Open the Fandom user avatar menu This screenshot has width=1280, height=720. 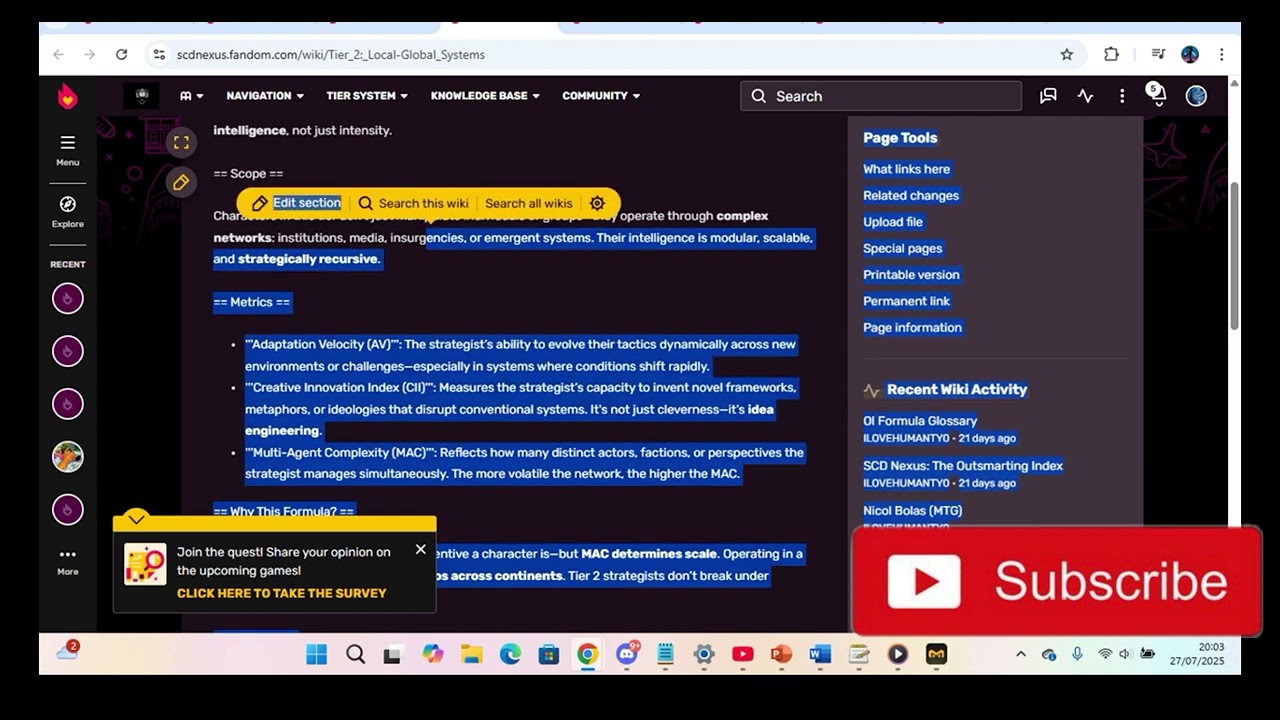coord(1196,96)
